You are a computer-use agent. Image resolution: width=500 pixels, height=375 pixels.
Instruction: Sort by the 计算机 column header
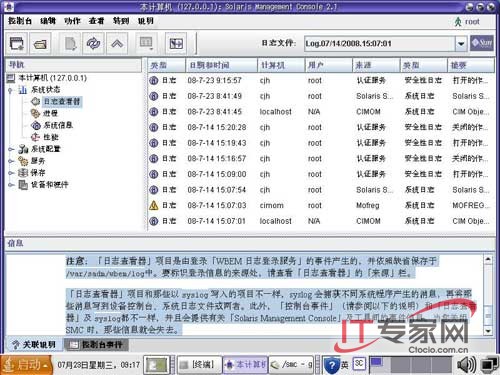click(281, 65)
